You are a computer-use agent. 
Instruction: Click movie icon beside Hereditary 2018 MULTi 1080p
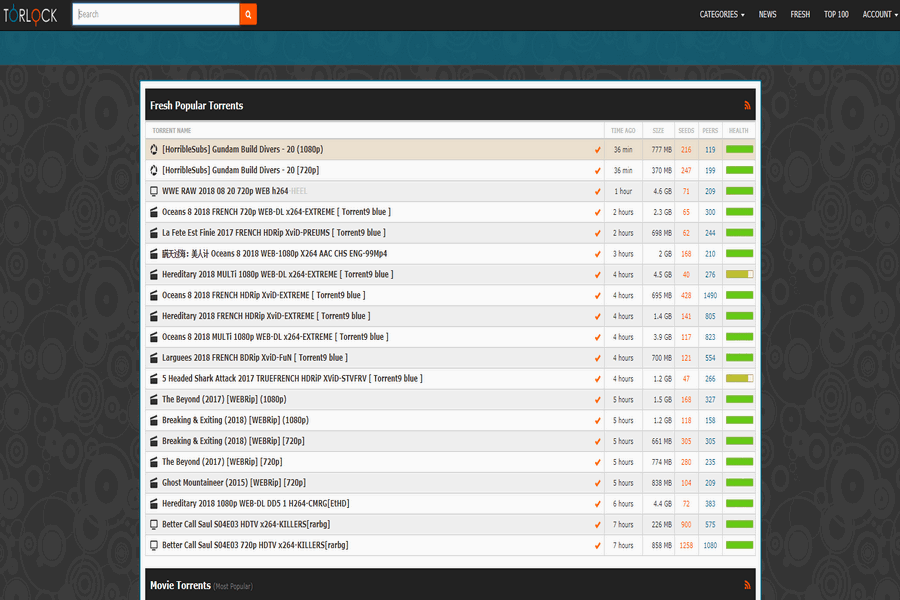154,274
